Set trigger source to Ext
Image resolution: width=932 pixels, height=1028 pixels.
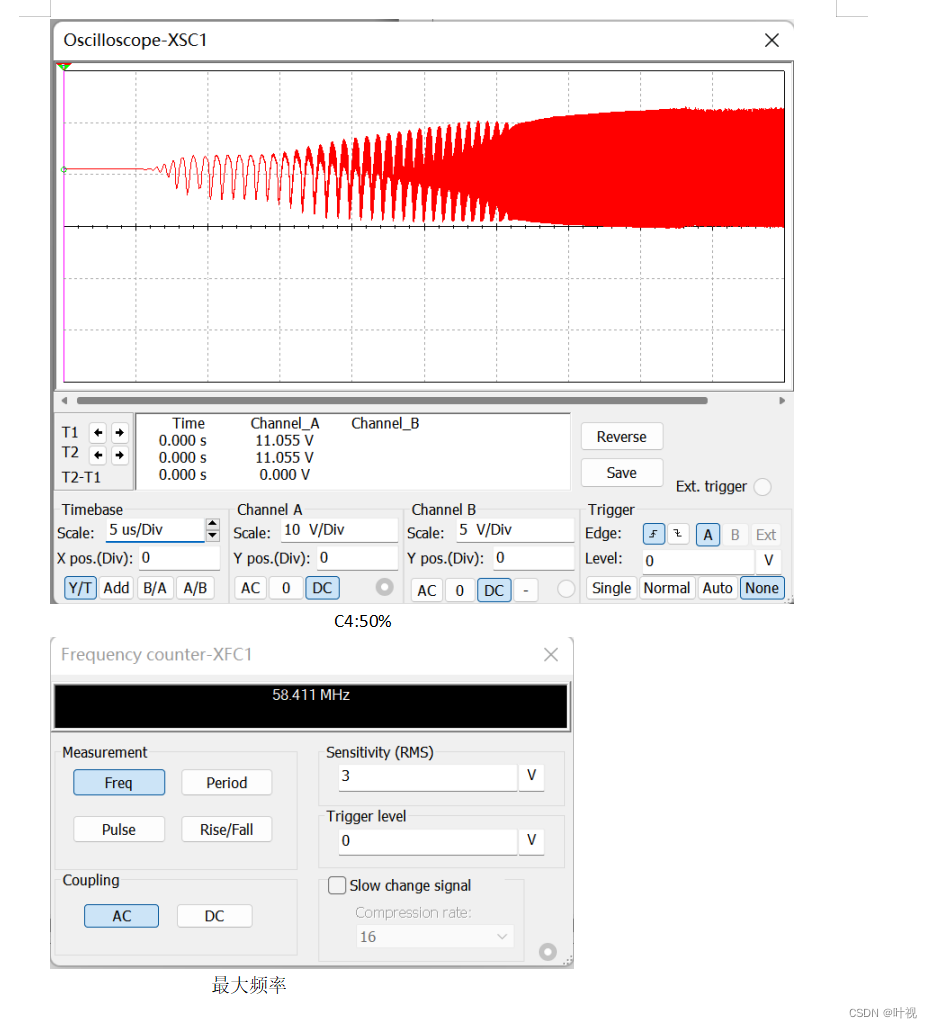pos(766,535)
